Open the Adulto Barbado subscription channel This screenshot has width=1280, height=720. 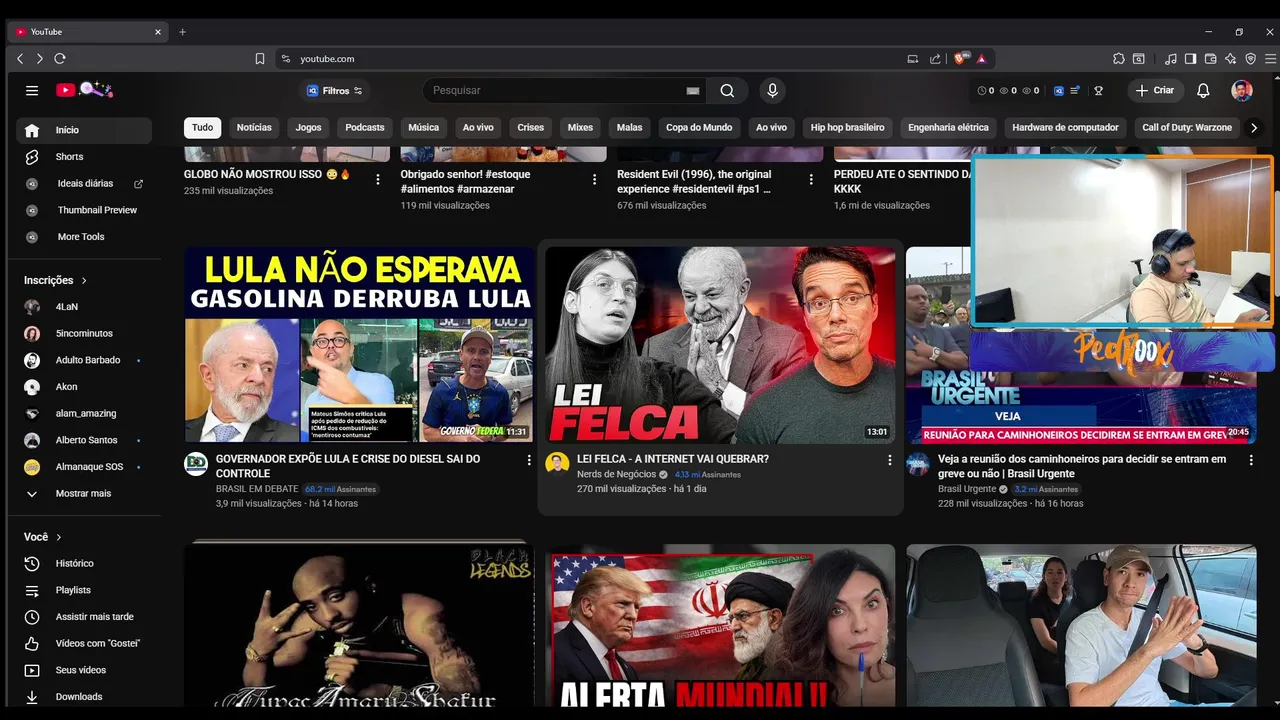(x=84, y=360)
